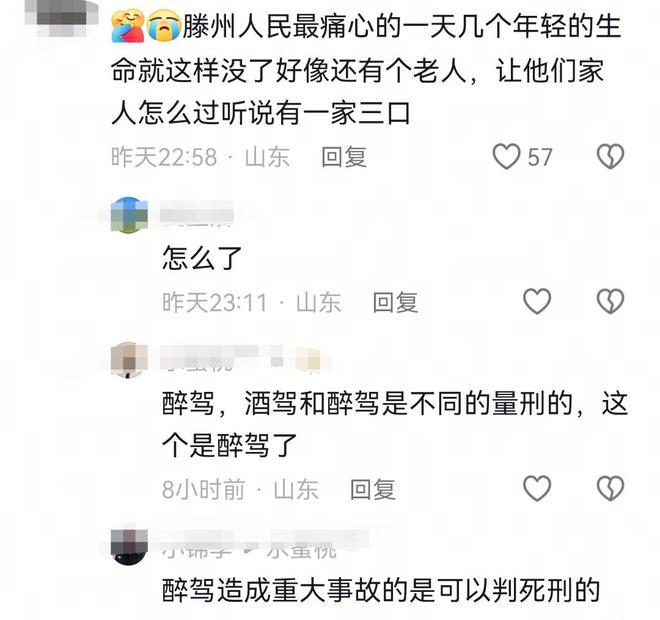Select the text 怎么了

point(202,258)
